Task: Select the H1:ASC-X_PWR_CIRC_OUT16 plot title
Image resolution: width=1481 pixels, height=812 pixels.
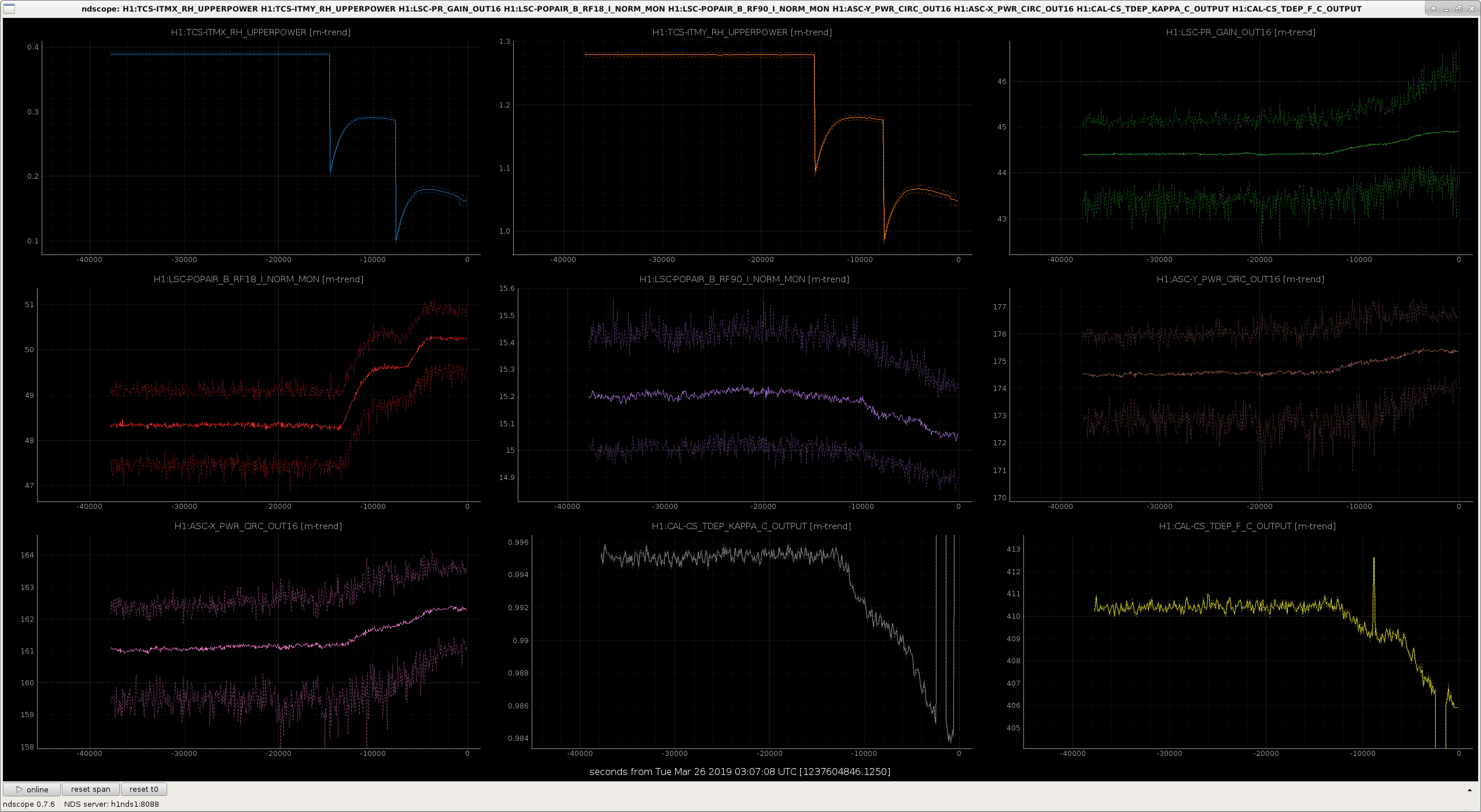Action: point(259,526)
